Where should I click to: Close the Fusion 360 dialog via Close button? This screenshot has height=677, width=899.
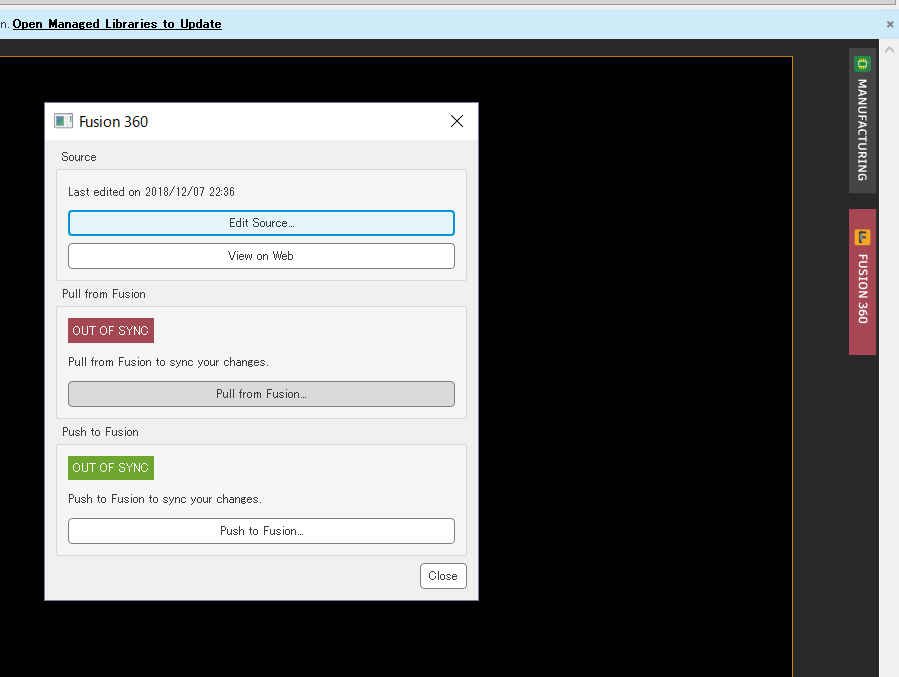point(443,576)
